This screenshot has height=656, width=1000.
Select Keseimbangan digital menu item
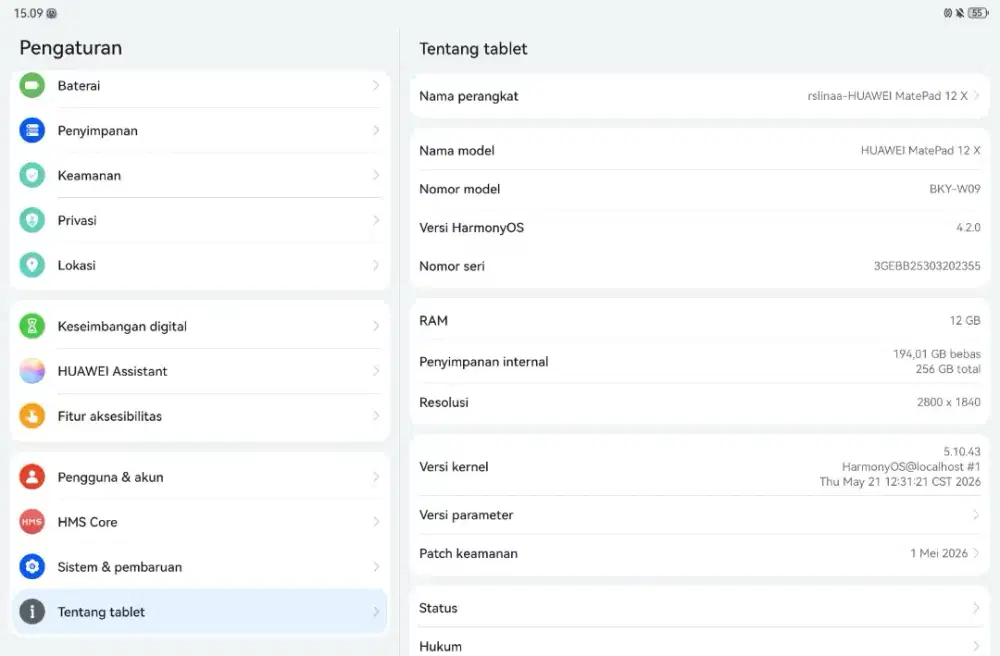(199, 326)
